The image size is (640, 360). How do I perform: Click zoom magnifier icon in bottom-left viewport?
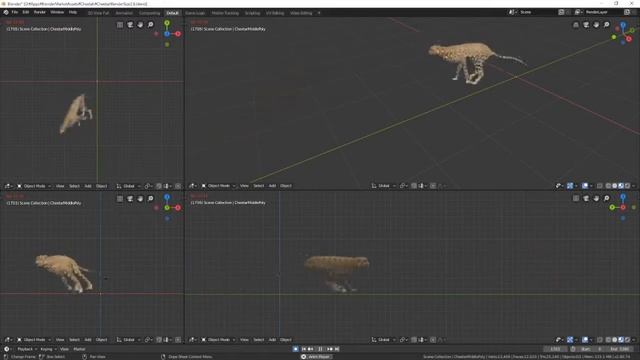pyautogui.click(x=151, y=199)
